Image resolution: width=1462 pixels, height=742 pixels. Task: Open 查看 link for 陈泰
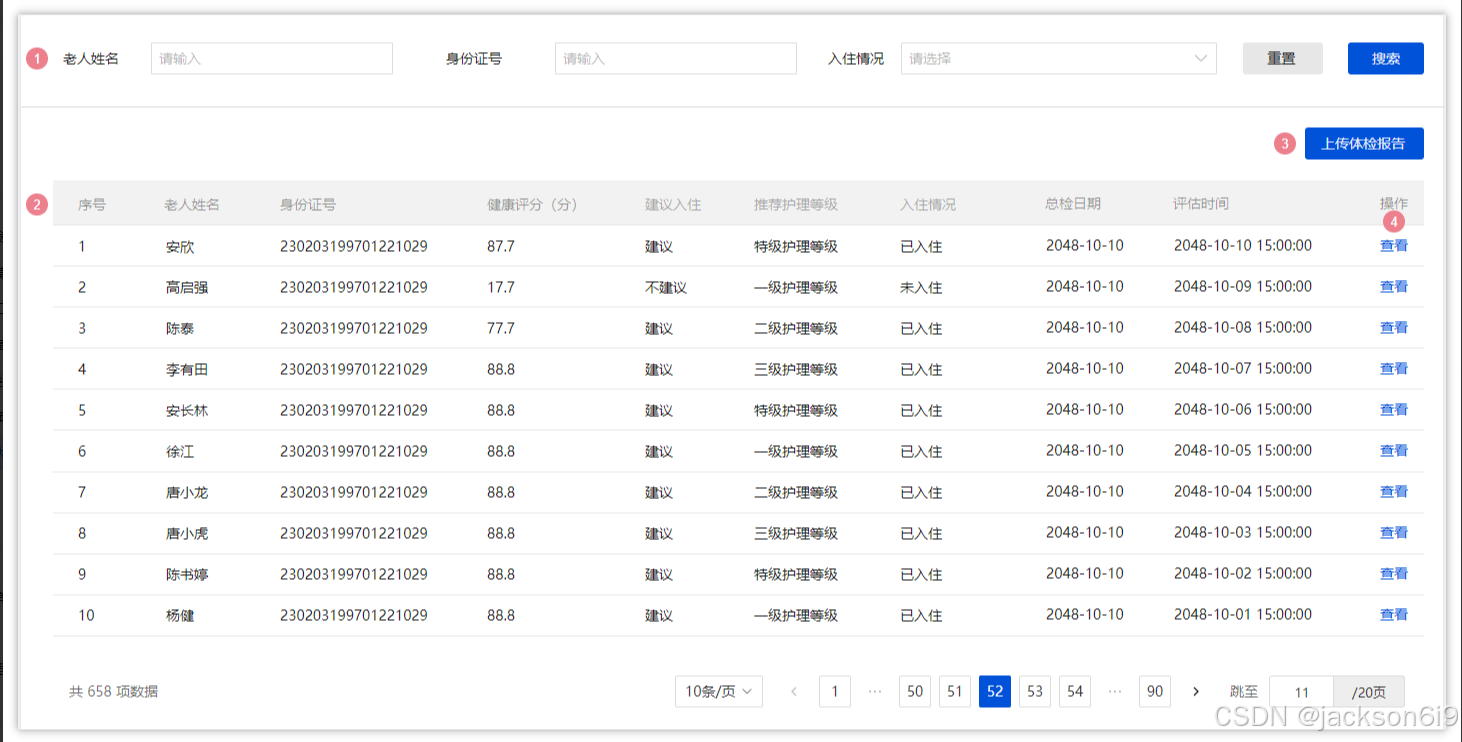coord(1394,327)
